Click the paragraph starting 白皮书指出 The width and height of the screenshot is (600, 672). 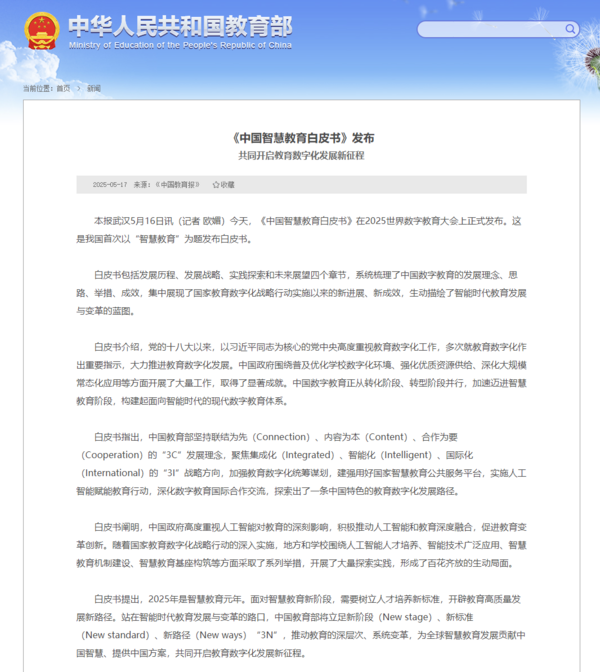point(301,464)
